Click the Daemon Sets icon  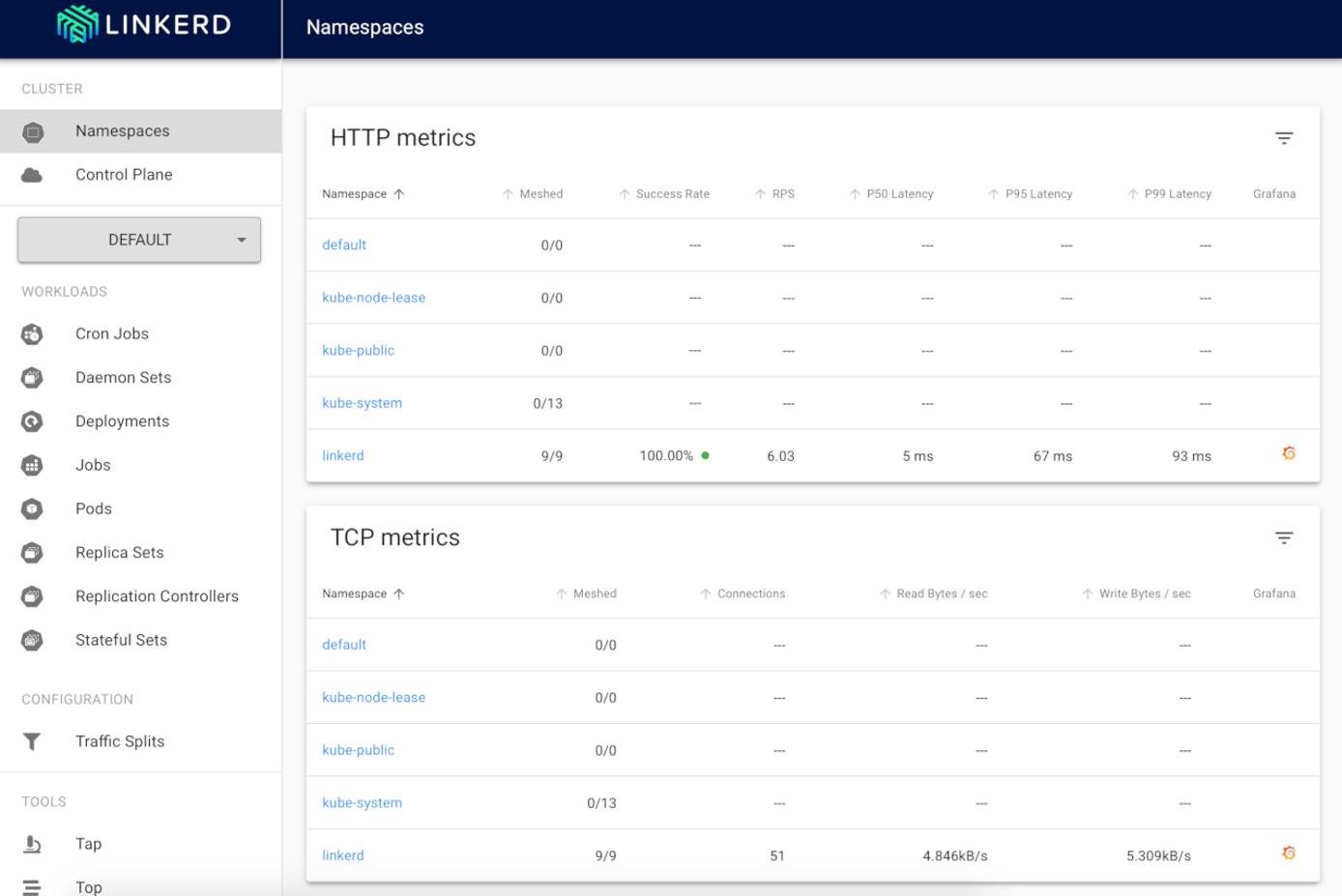32,377
